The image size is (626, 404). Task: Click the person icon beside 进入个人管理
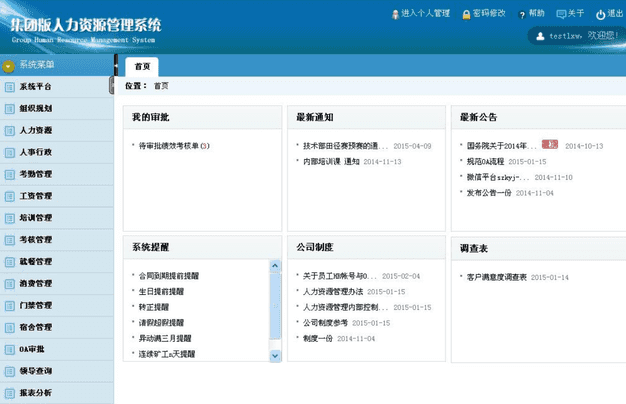click(395, 15)
